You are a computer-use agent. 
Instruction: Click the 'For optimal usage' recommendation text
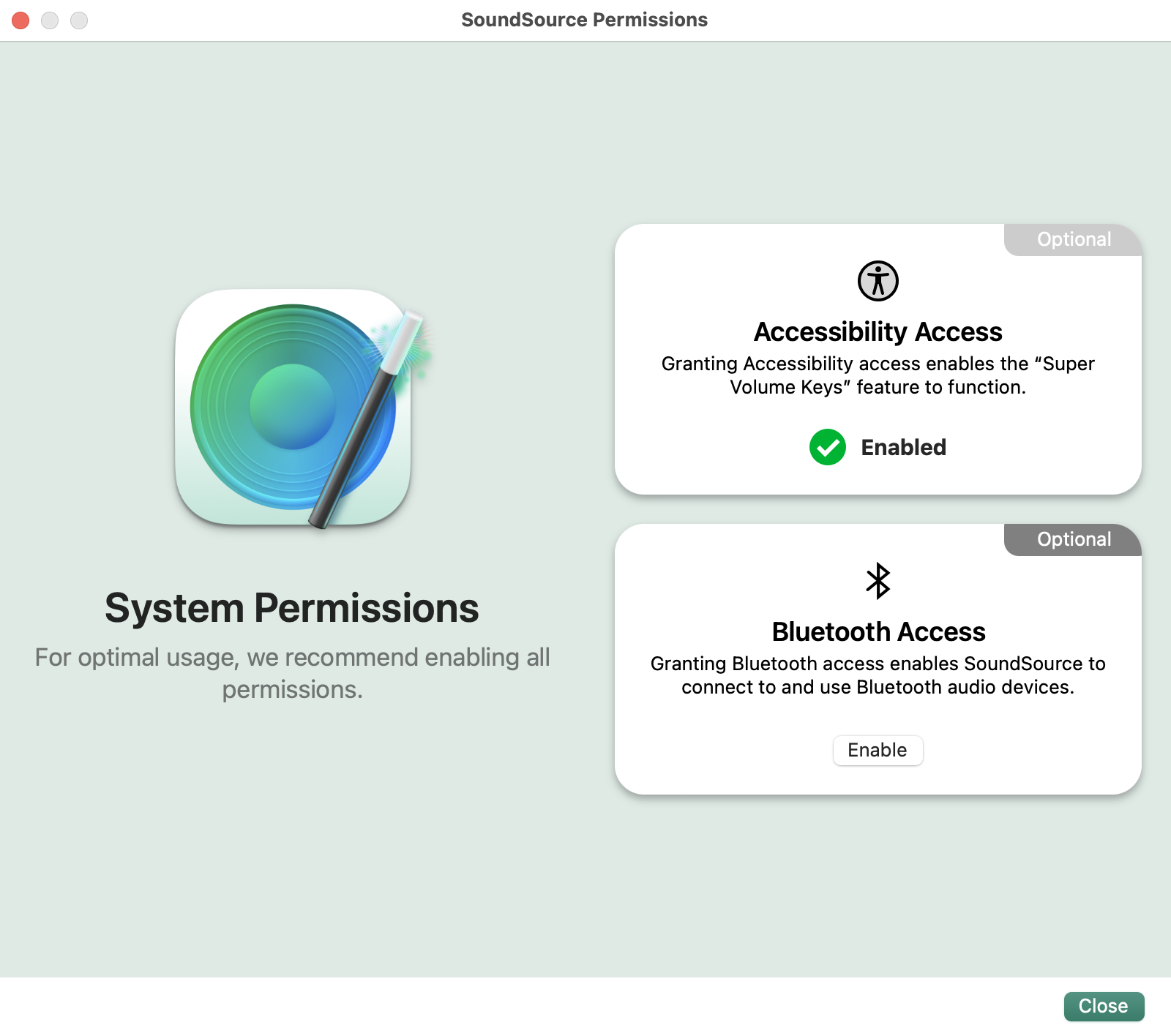292,673
